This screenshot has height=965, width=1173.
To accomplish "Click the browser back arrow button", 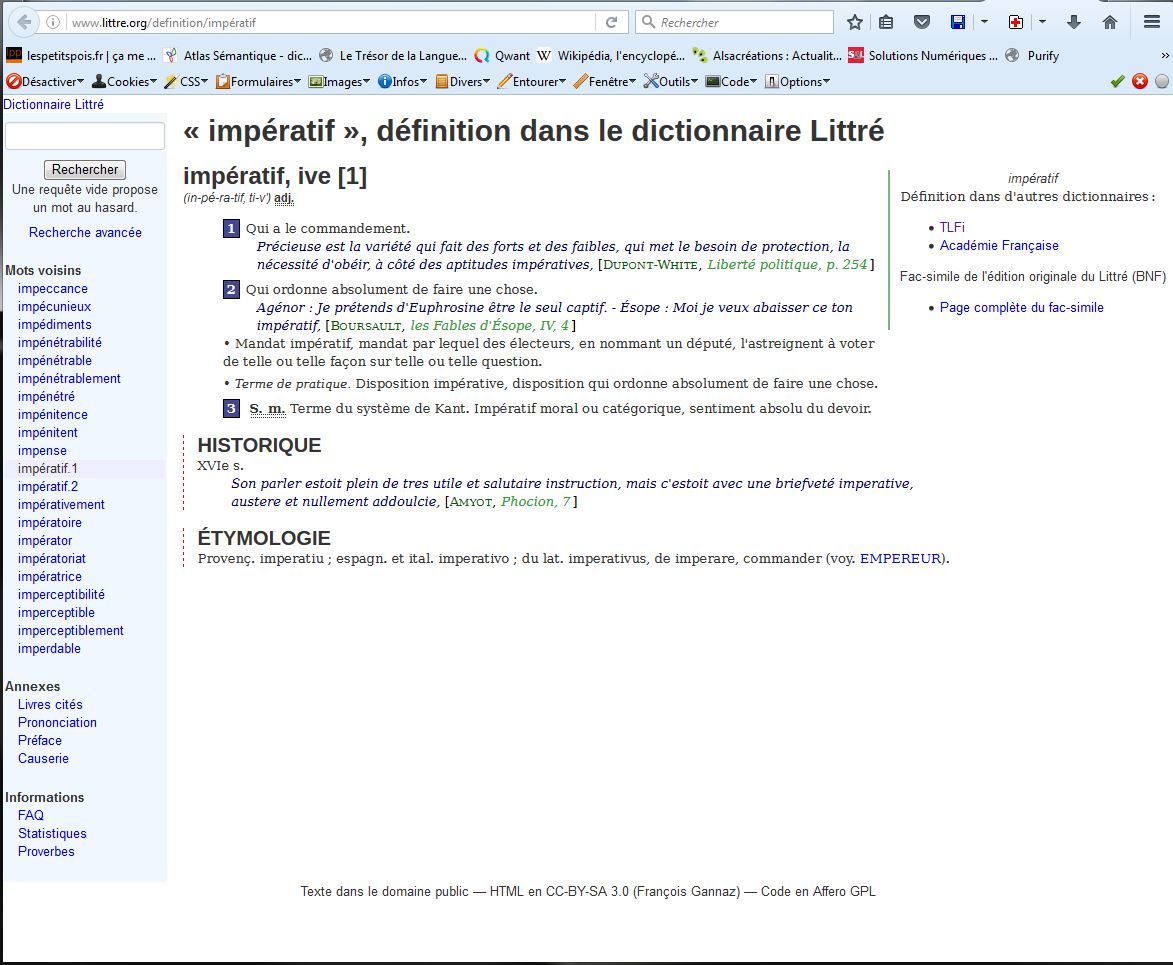I will tap(23, 22).
